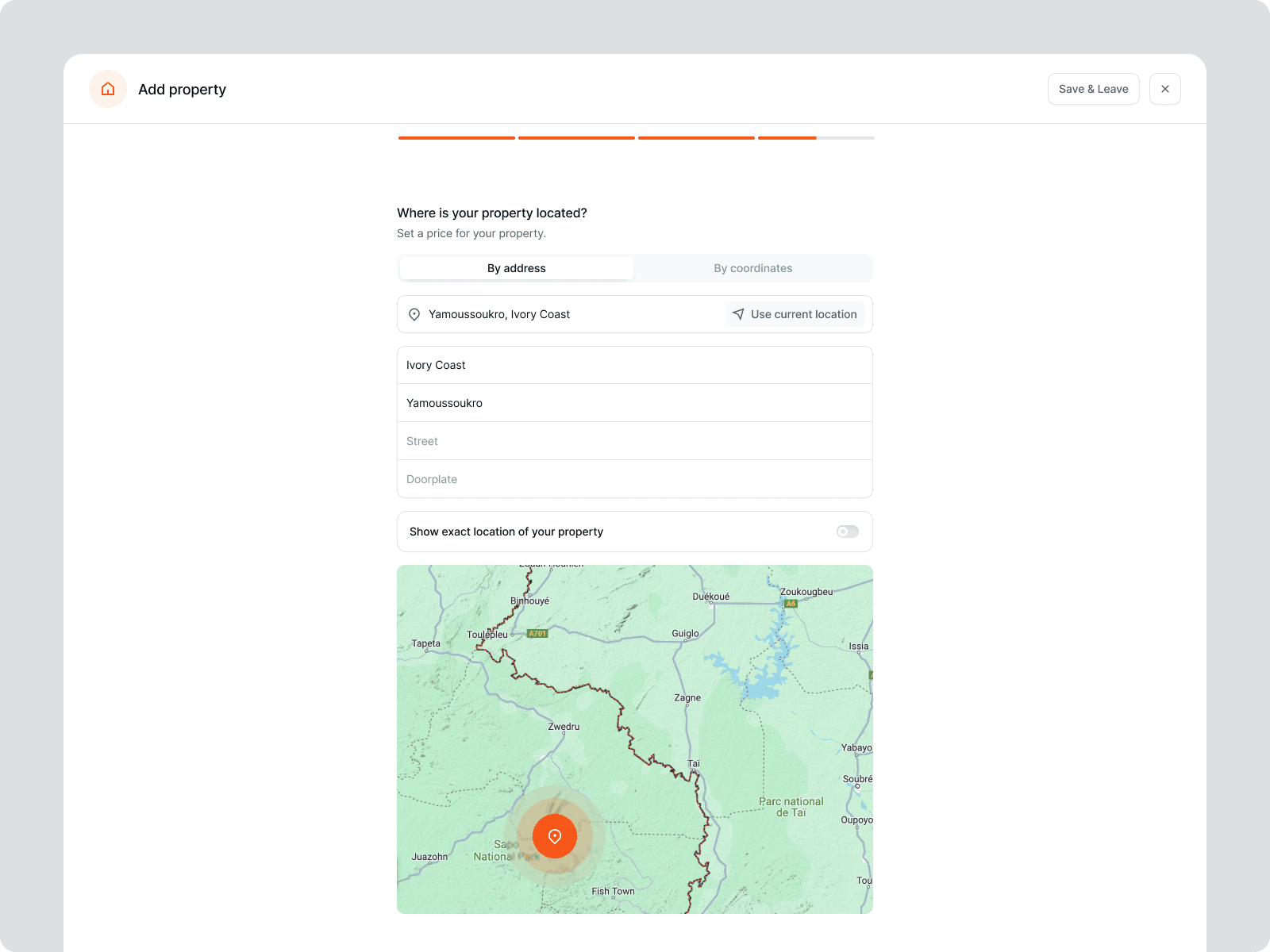Viewport: 1270px width, 952px height.
Task: Click the orange map pin marker
Action: [x=555, y=836]
